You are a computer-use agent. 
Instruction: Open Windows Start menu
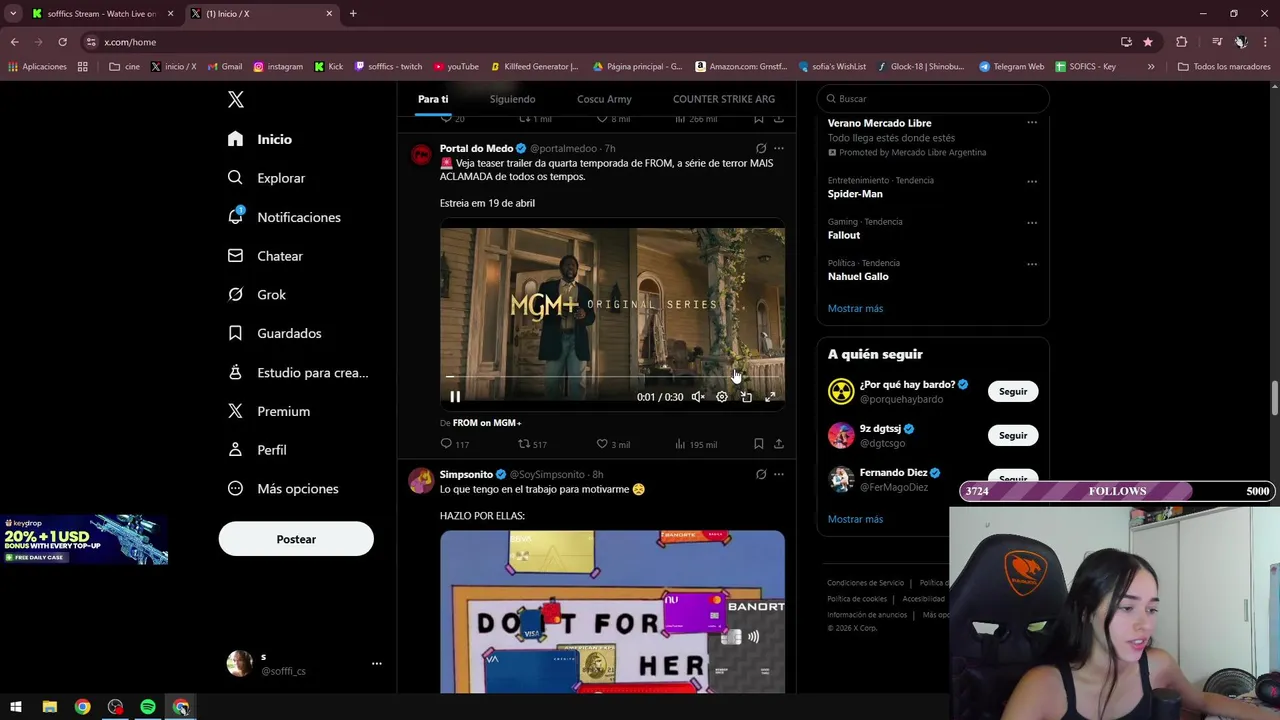pyautogui.click(x=16, y=707)
